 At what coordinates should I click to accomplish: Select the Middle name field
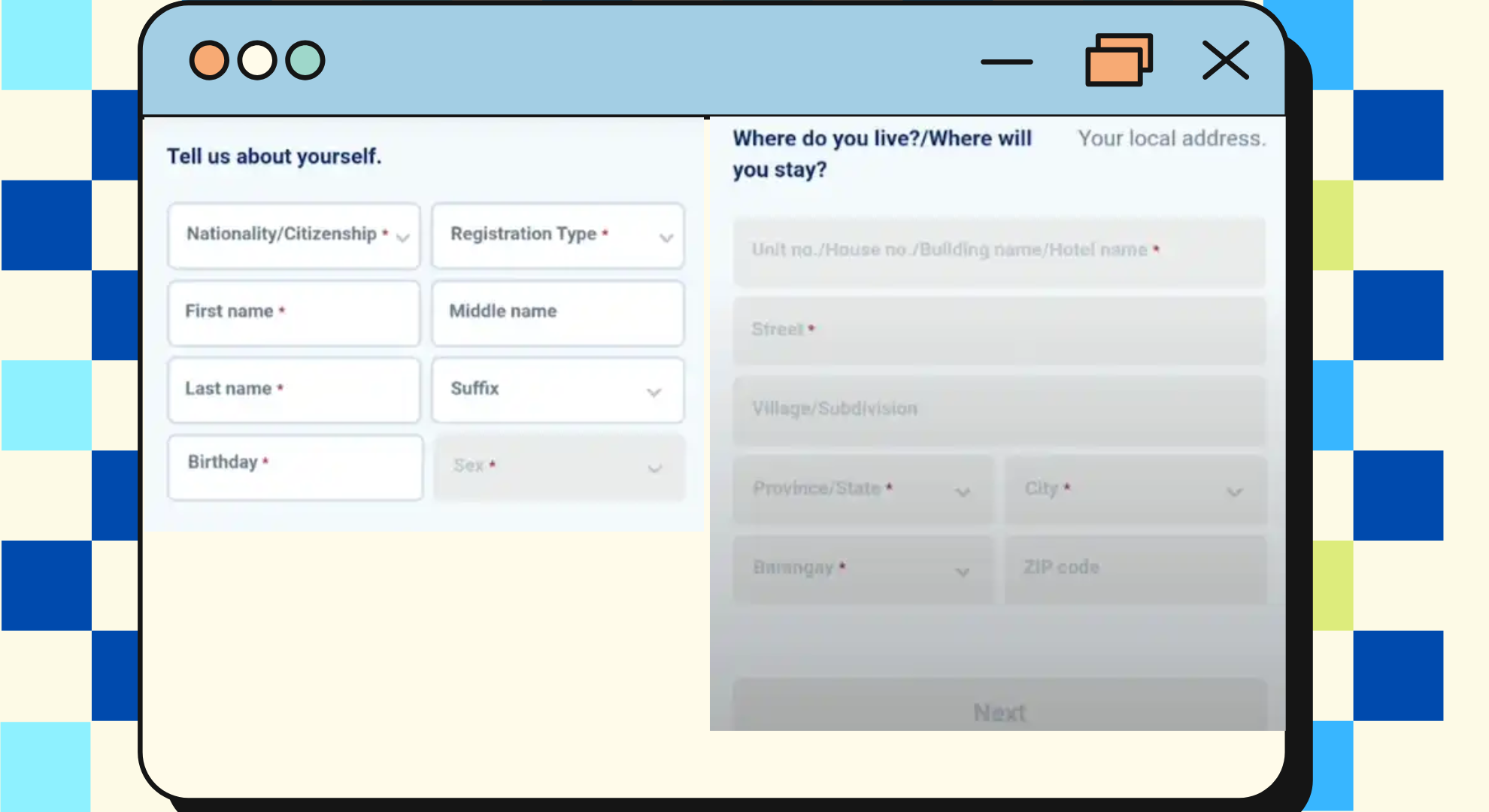point(557,313)
